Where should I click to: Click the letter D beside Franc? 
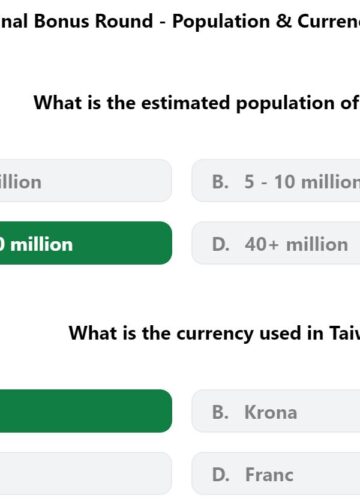tap(221, 475)
